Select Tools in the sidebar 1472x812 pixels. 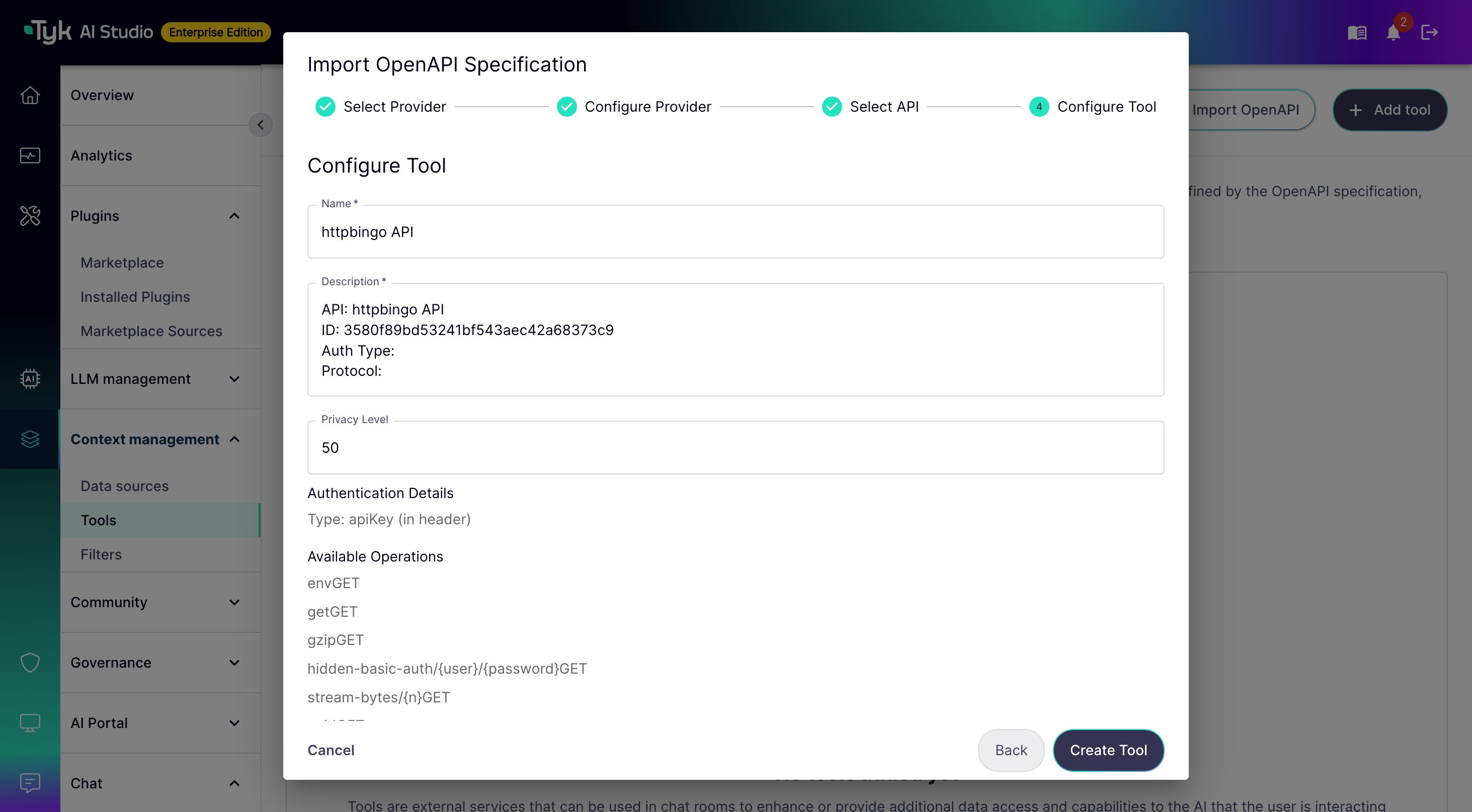coord(160,520)
